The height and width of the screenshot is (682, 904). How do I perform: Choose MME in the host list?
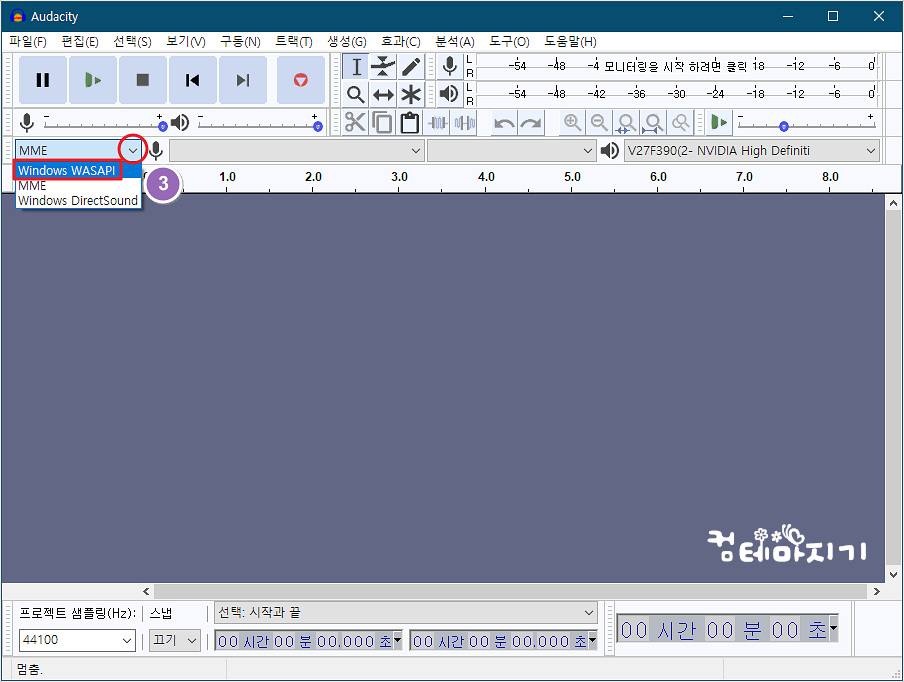tap(77, 186)
